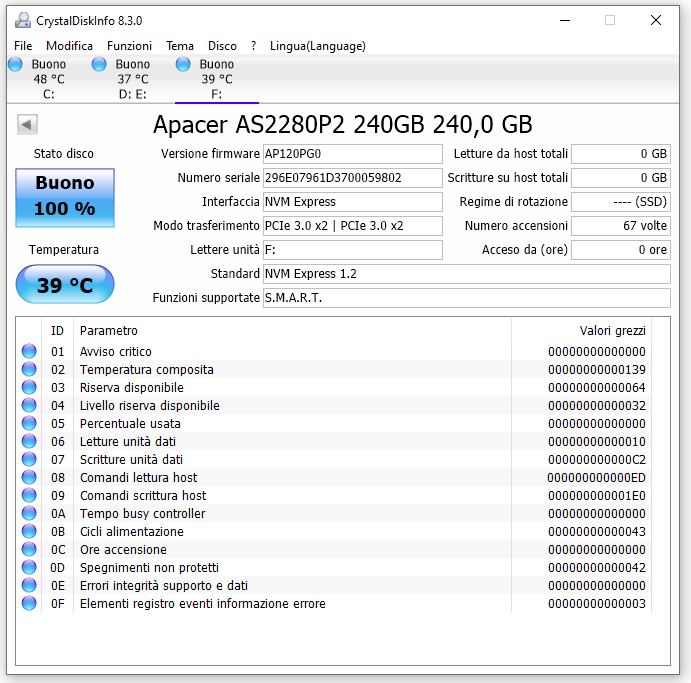This screenshot has height=683, width=691.
Task: Click raw value 000000000000C2
Action: tap(597, 460)
